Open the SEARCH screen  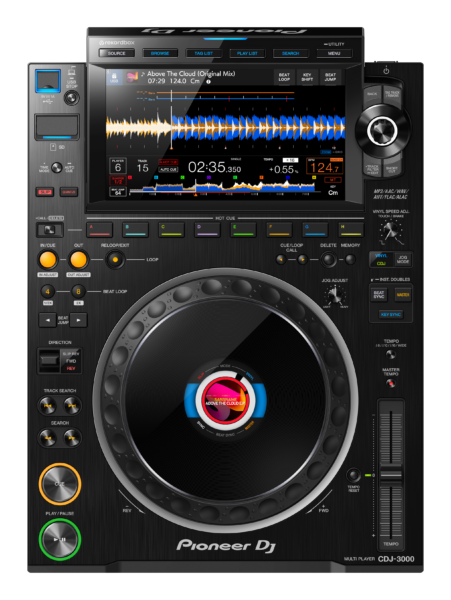[x=291, y=53]
